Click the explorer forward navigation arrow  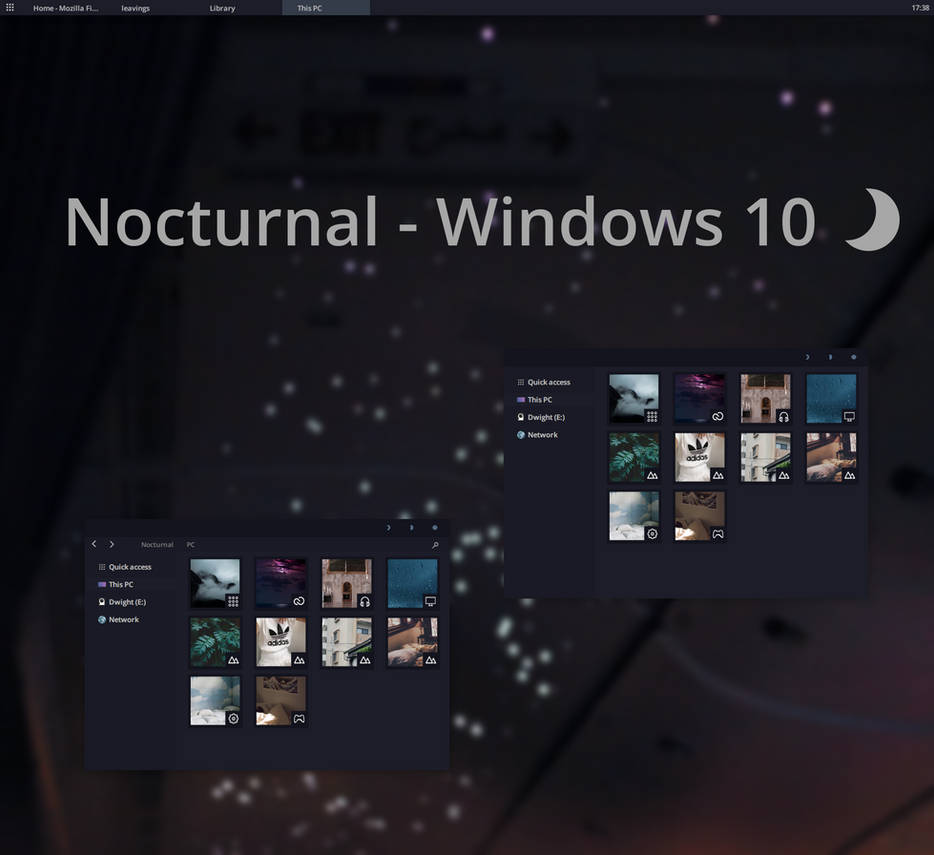(x=111, y=545)
